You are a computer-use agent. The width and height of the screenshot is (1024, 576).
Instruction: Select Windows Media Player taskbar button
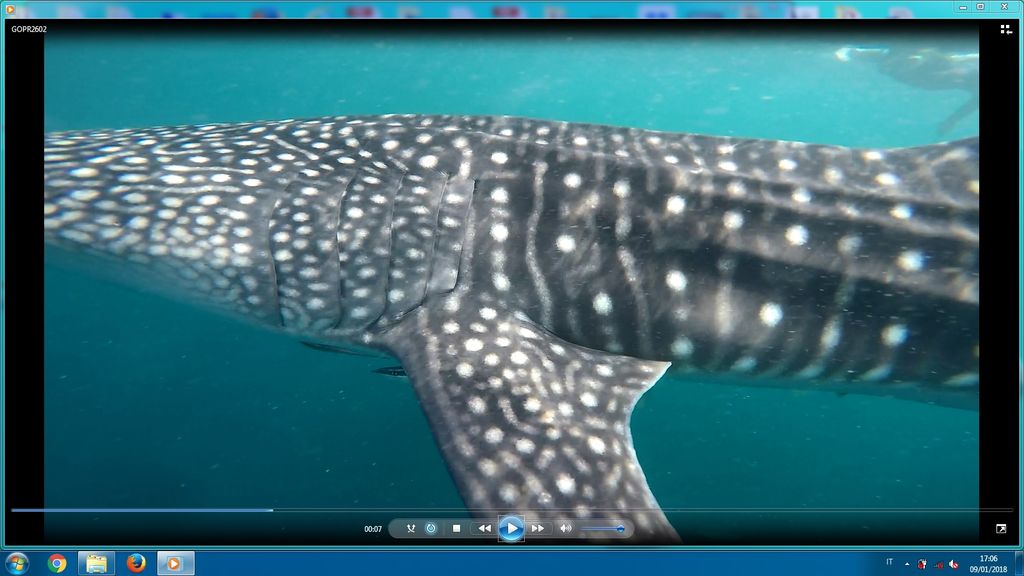(x=175, y=563)
